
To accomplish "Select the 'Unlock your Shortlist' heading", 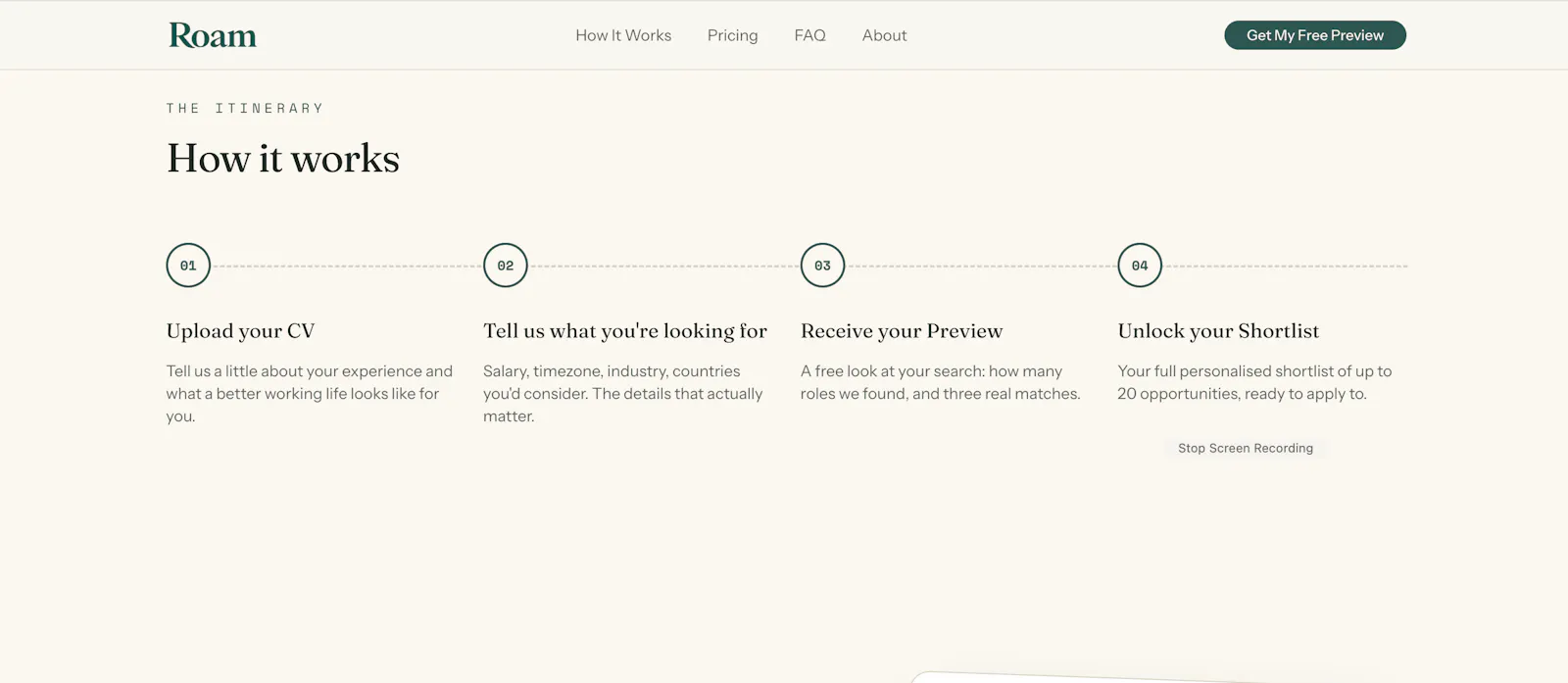I will point(1218,331).
